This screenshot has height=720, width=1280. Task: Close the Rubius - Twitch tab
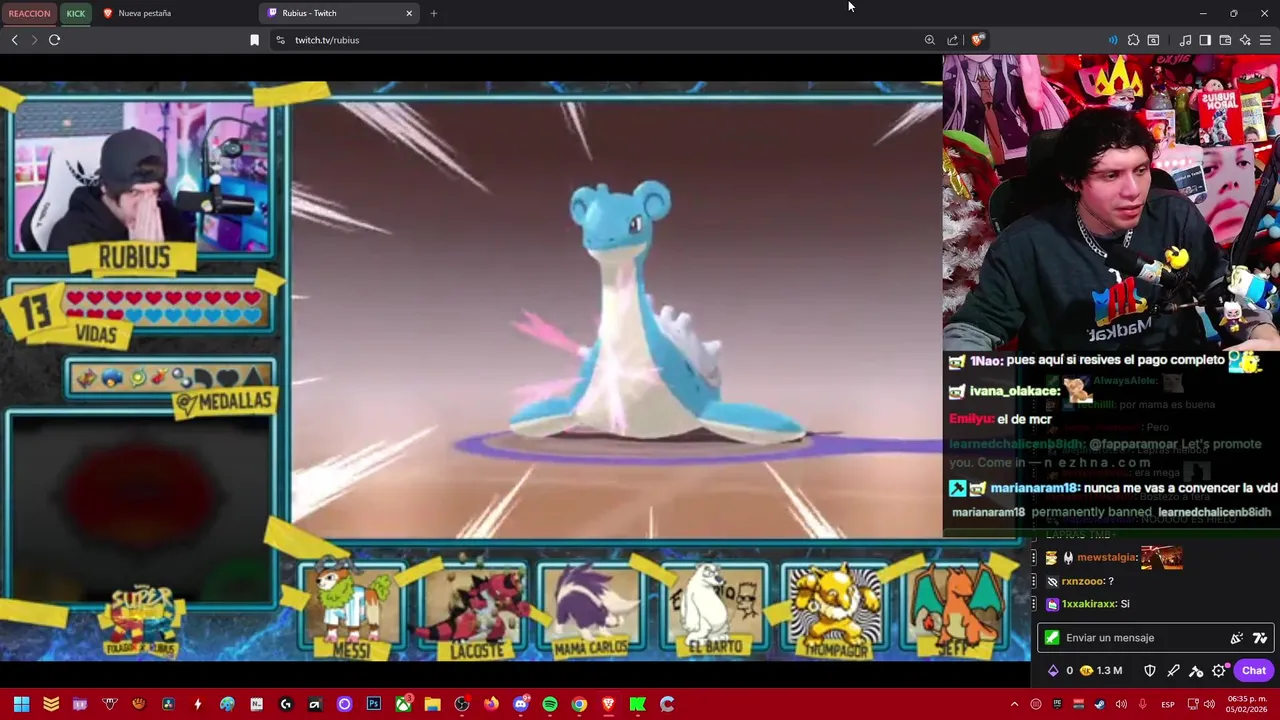409,13
